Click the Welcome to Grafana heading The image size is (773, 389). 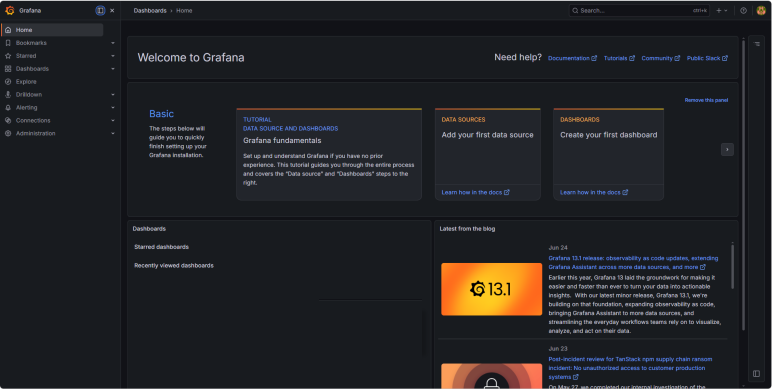(191, 58)
